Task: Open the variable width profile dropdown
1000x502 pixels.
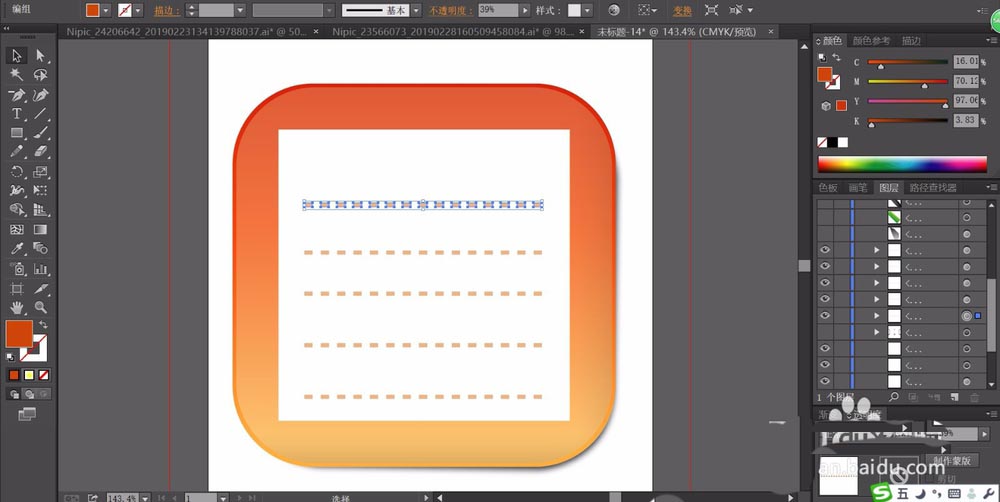Action: pos(329,10)
